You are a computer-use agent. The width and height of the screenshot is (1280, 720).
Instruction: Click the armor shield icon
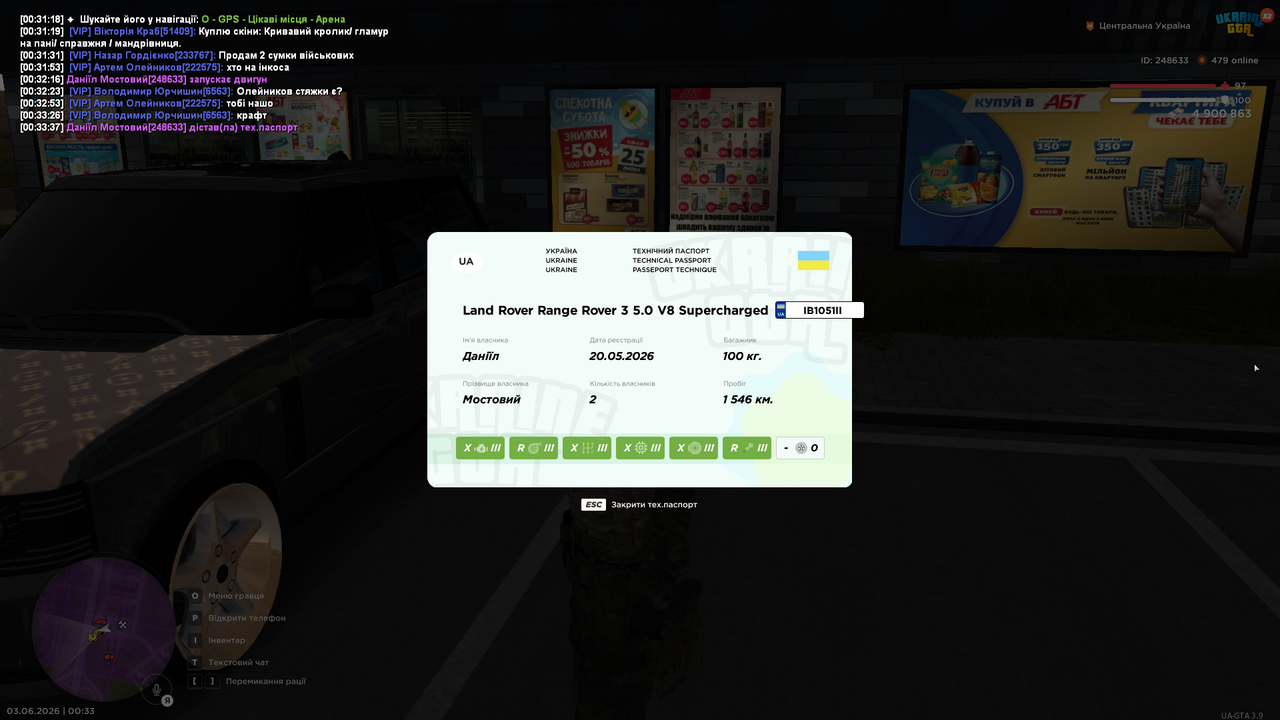1225,100
